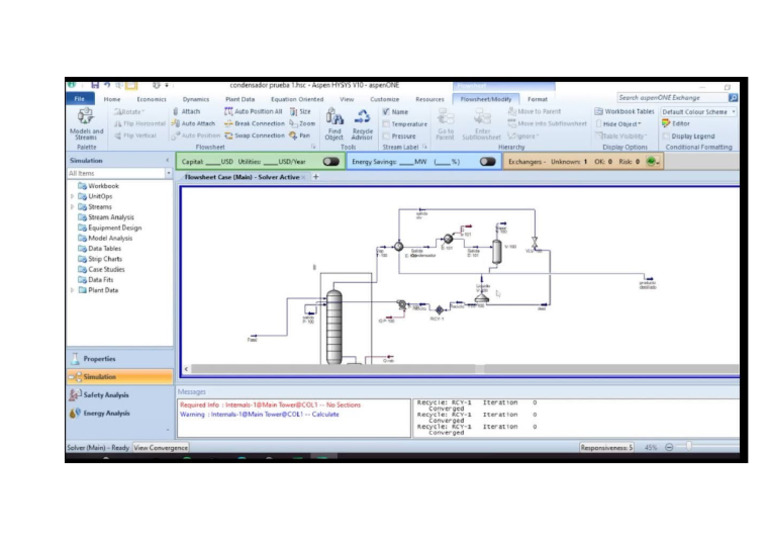Screen dimensions: 768x543
Task: Open the Models and Streams palette
Action: point(86,123)
